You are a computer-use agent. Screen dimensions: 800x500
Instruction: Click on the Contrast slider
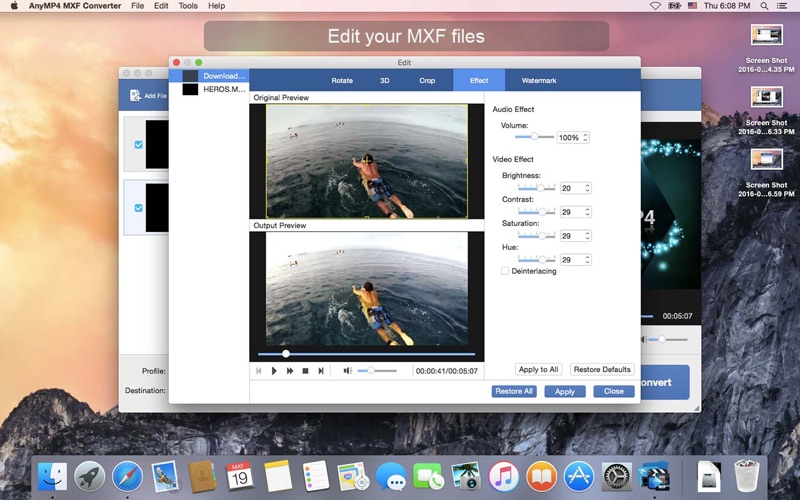(536, 212)
